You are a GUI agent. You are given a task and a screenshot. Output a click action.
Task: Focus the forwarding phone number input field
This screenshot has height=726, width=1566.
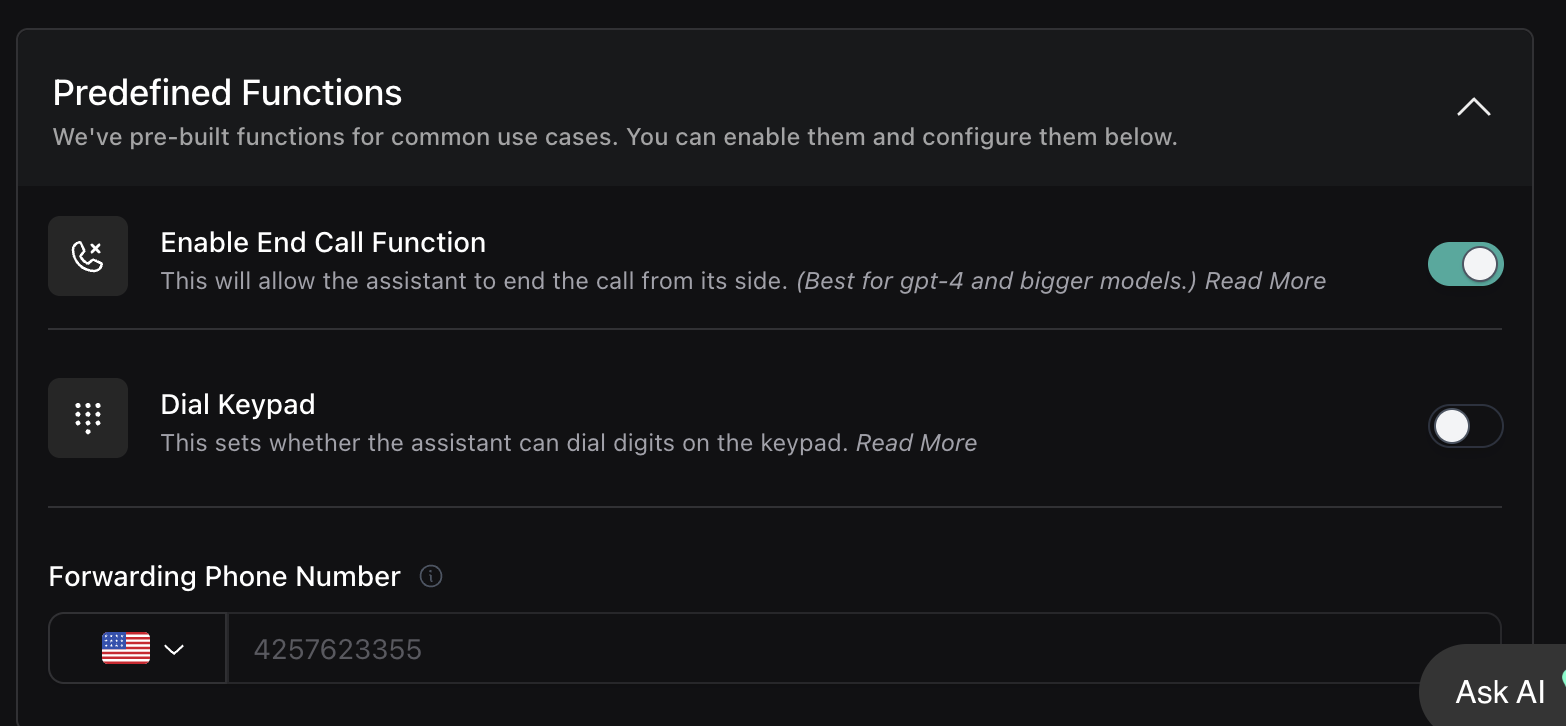(x=864, y=649)
